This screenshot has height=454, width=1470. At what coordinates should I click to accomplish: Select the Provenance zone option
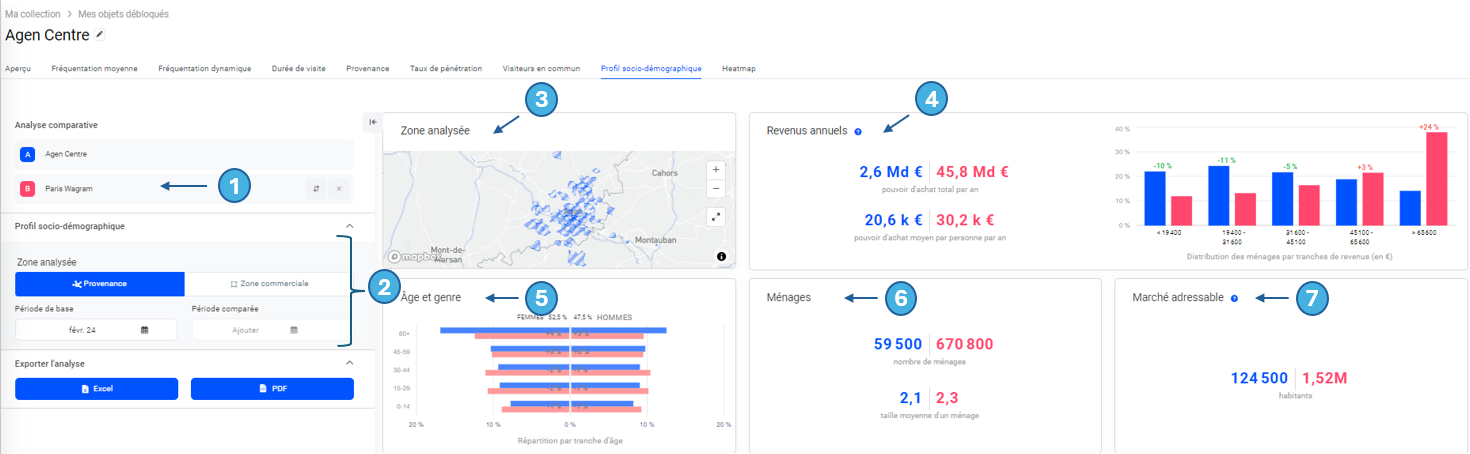(100, 284)
